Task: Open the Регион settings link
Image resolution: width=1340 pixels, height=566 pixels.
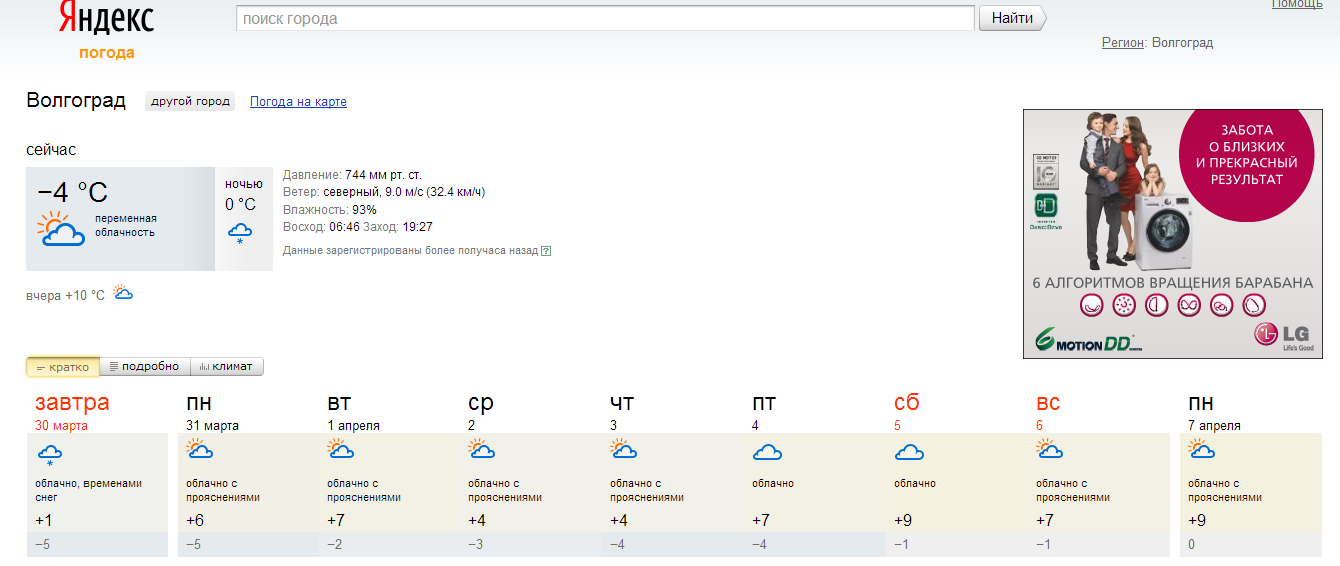Action: (1123, 43)
